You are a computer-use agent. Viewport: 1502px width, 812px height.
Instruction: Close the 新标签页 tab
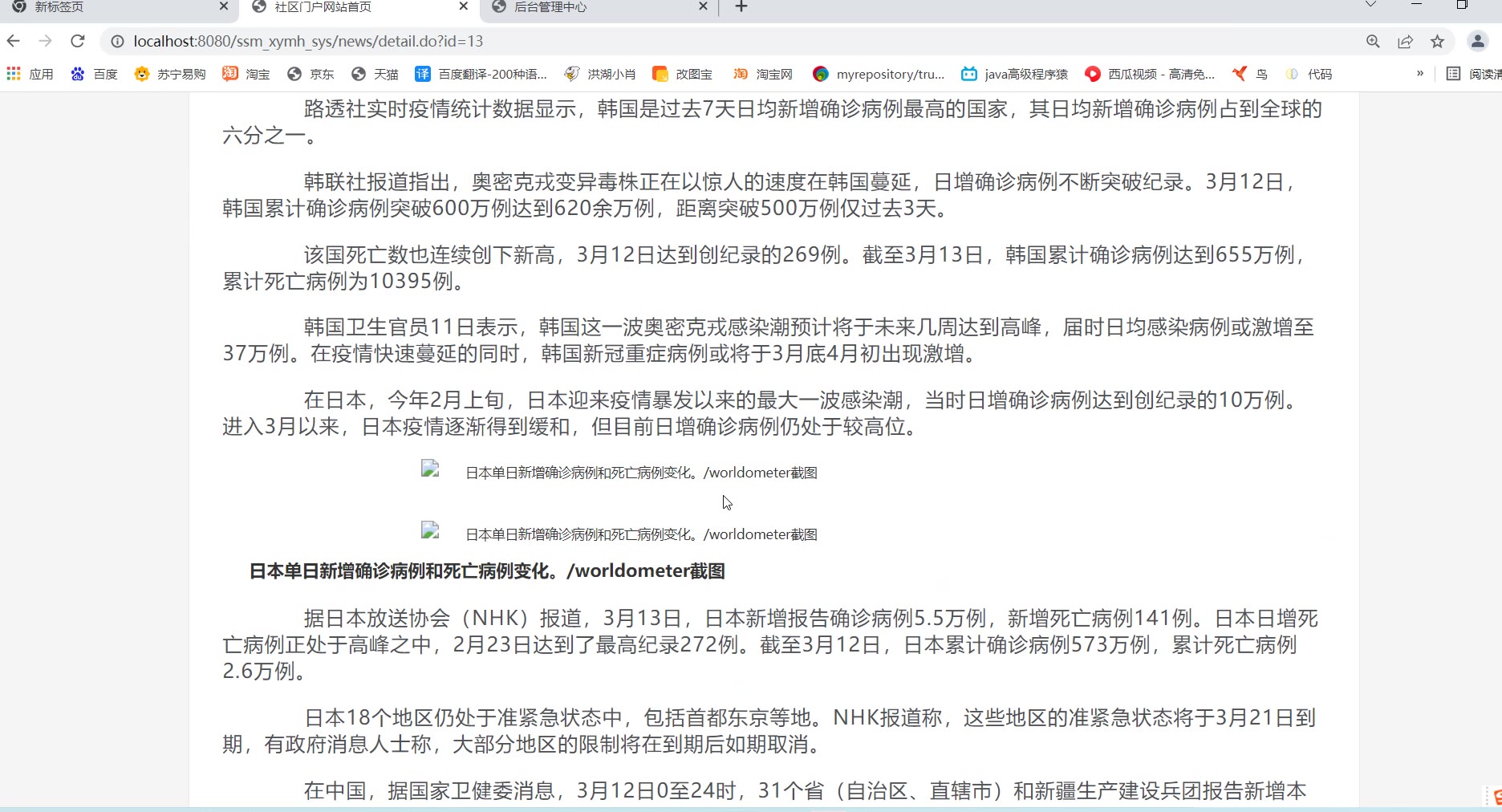tap(224, 6)
